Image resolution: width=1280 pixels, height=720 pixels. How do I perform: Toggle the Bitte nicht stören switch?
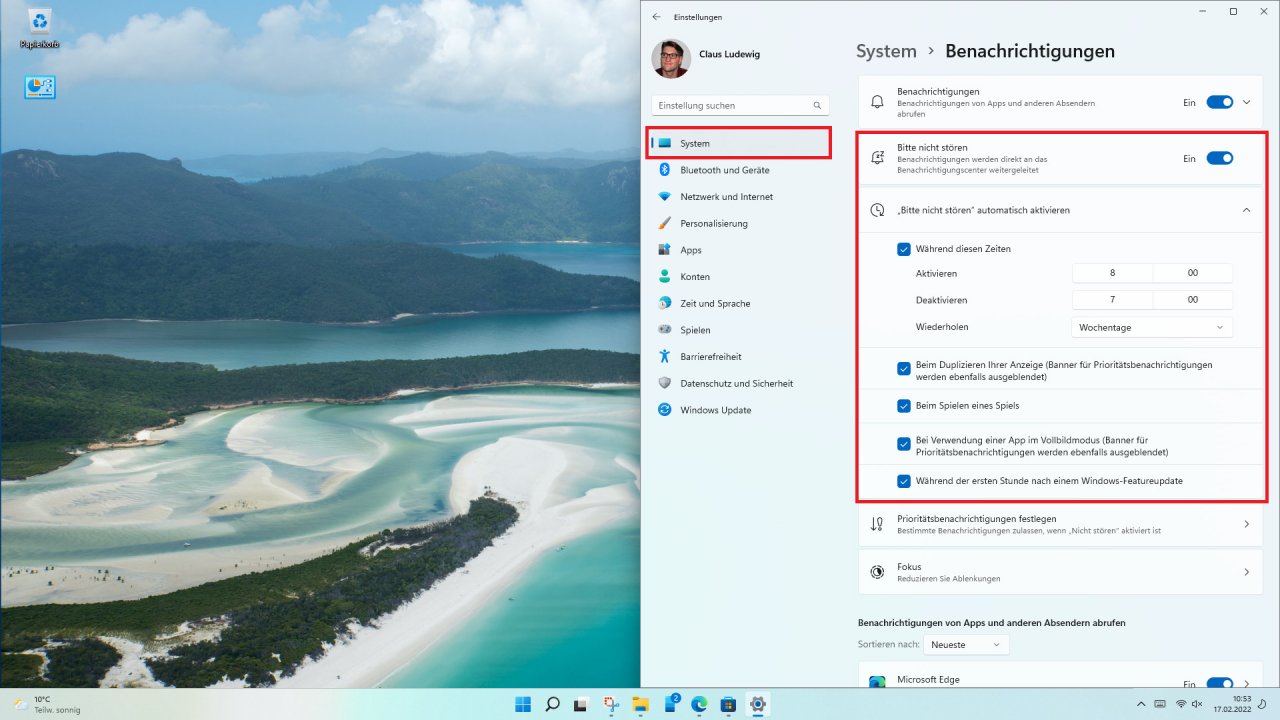(x=1220, y=158)
